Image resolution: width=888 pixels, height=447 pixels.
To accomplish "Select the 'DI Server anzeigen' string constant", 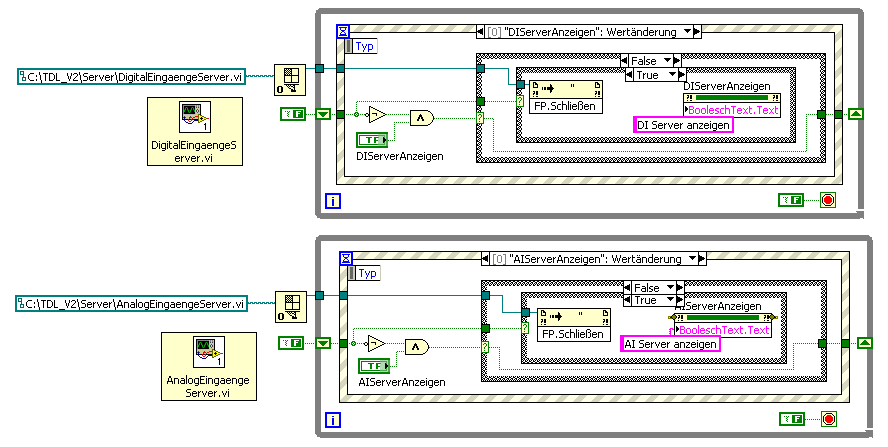I will click(683, 125).
